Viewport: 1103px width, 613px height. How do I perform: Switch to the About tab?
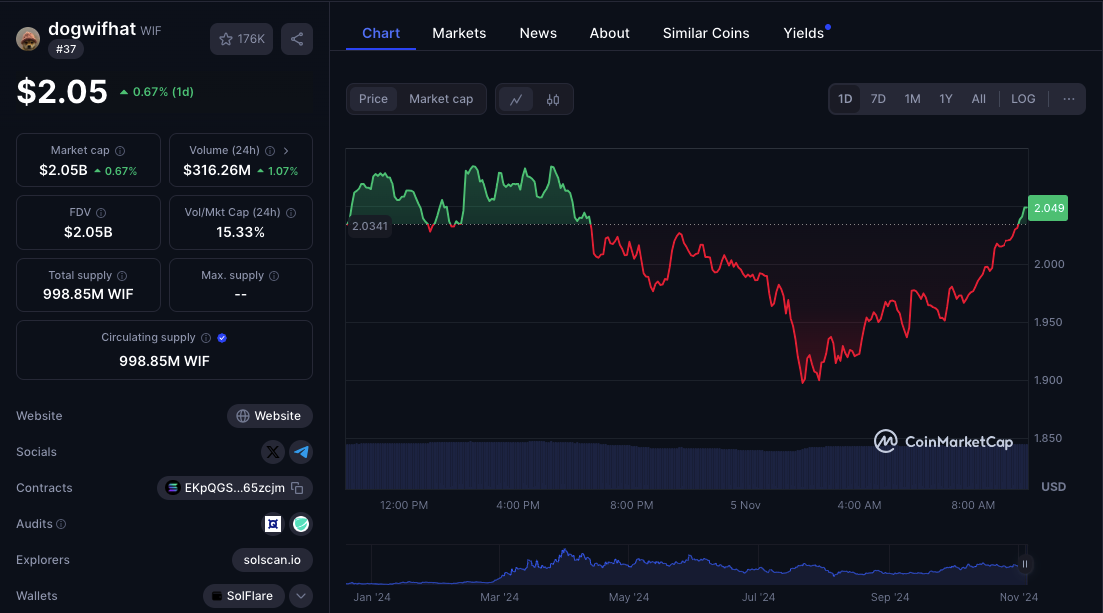609,33
